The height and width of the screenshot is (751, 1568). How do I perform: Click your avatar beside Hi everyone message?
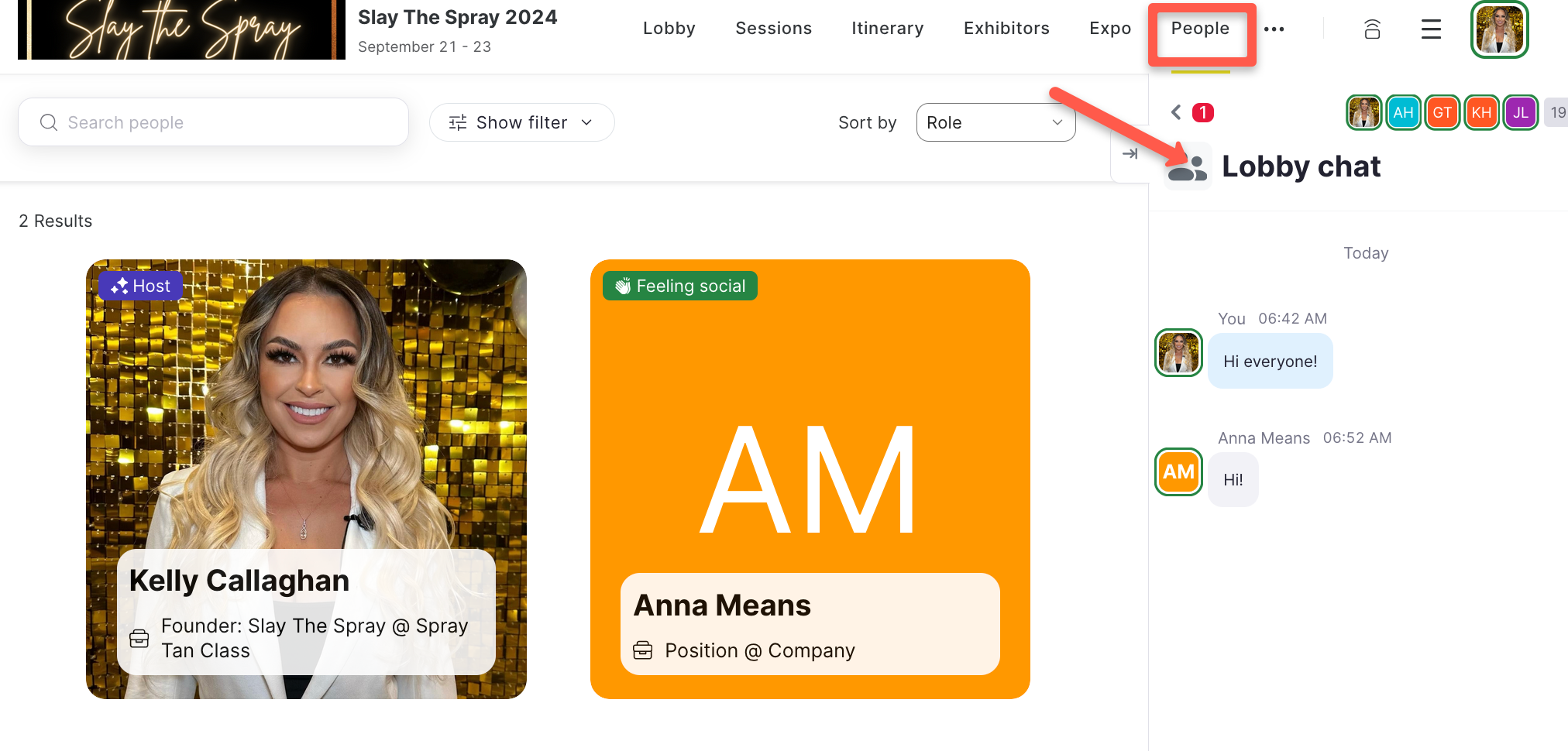click(x=1178, y=353)
